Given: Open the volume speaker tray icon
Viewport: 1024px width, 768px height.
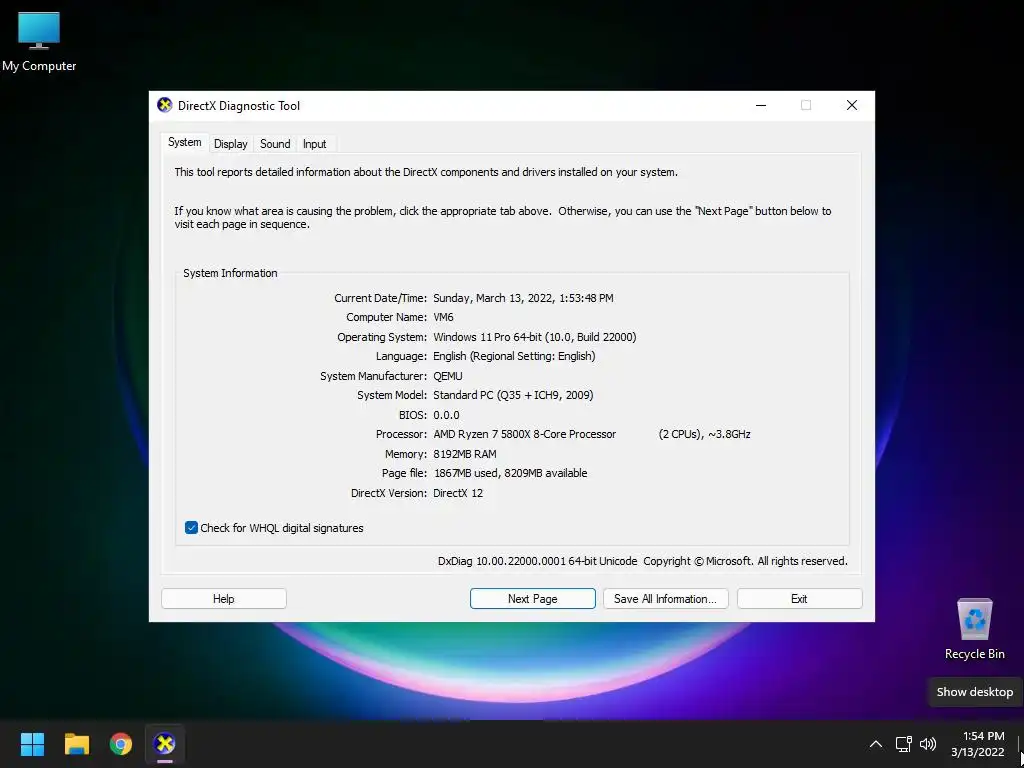Looking at the screenshot, I should click(927, 743).
